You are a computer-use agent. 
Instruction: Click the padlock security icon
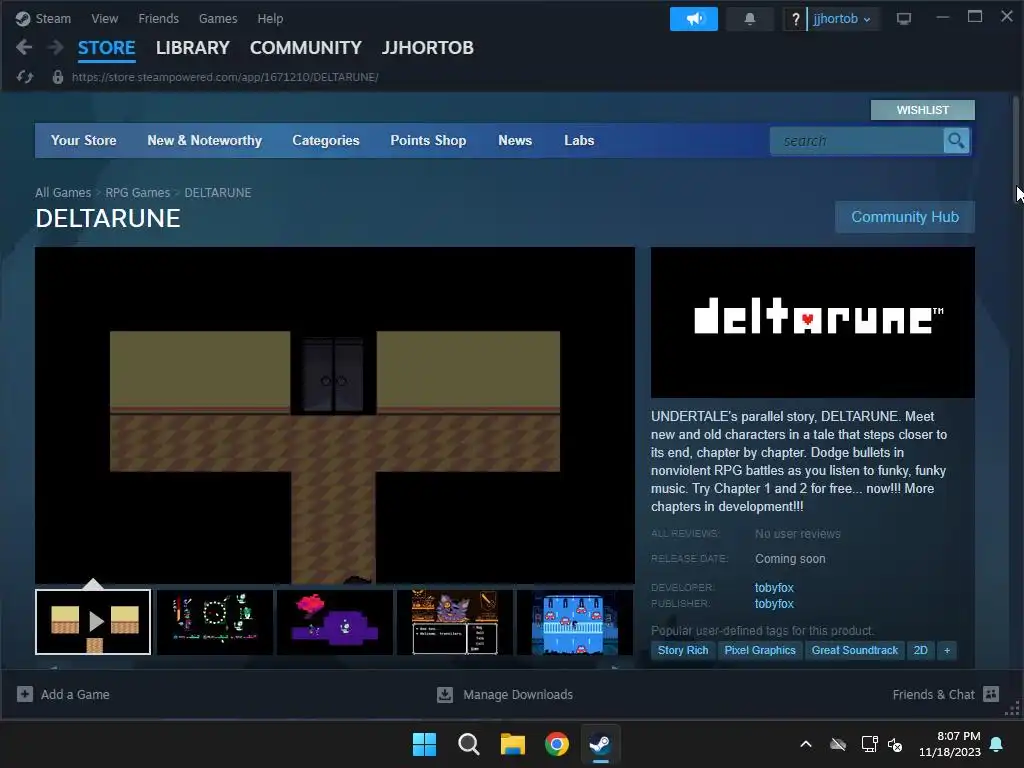(57, 77)
